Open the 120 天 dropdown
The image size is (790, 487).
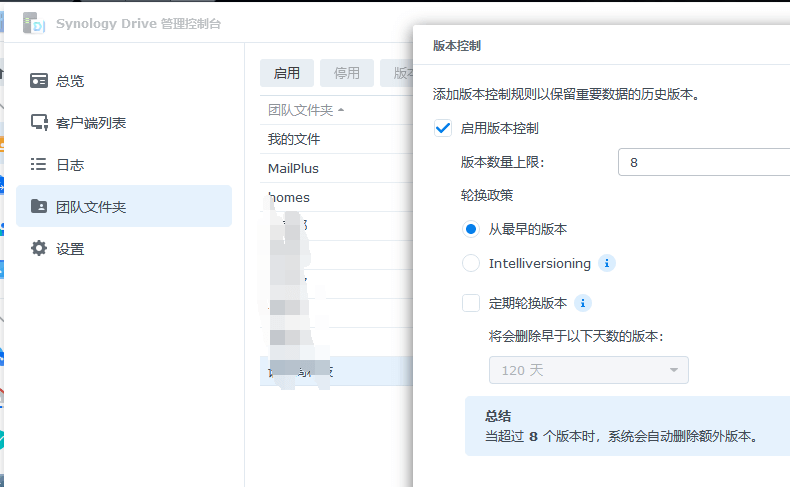click(x=588, y=370)
